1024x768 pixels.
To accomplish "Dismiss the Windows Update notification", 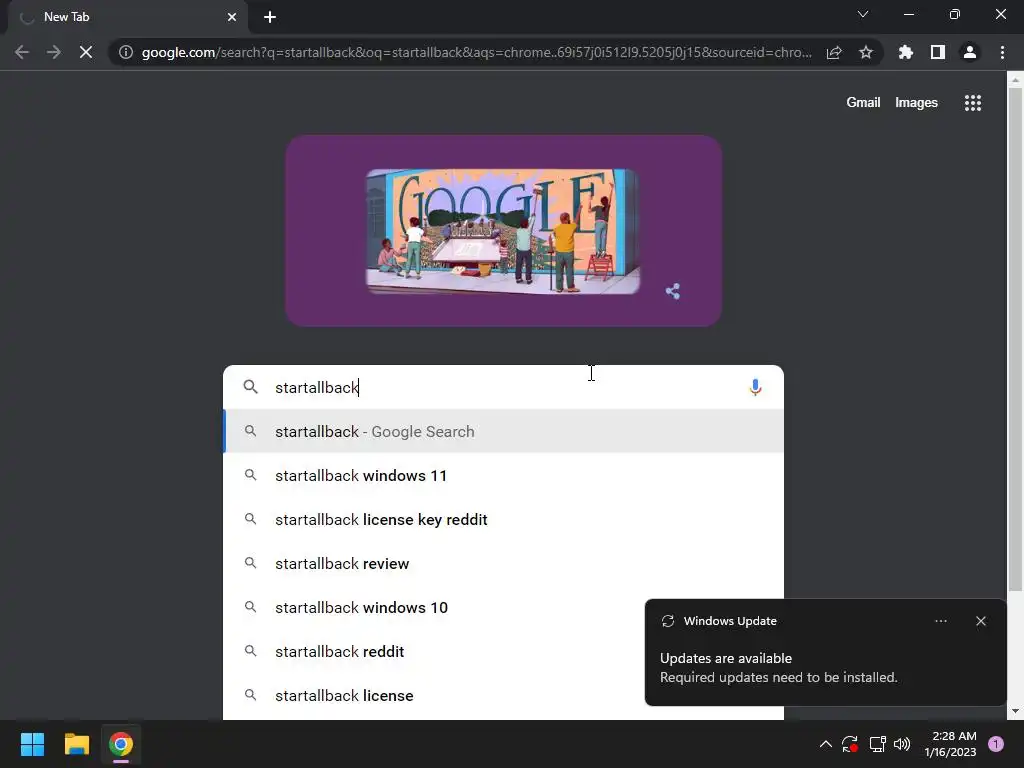I will tap(981, 621).
